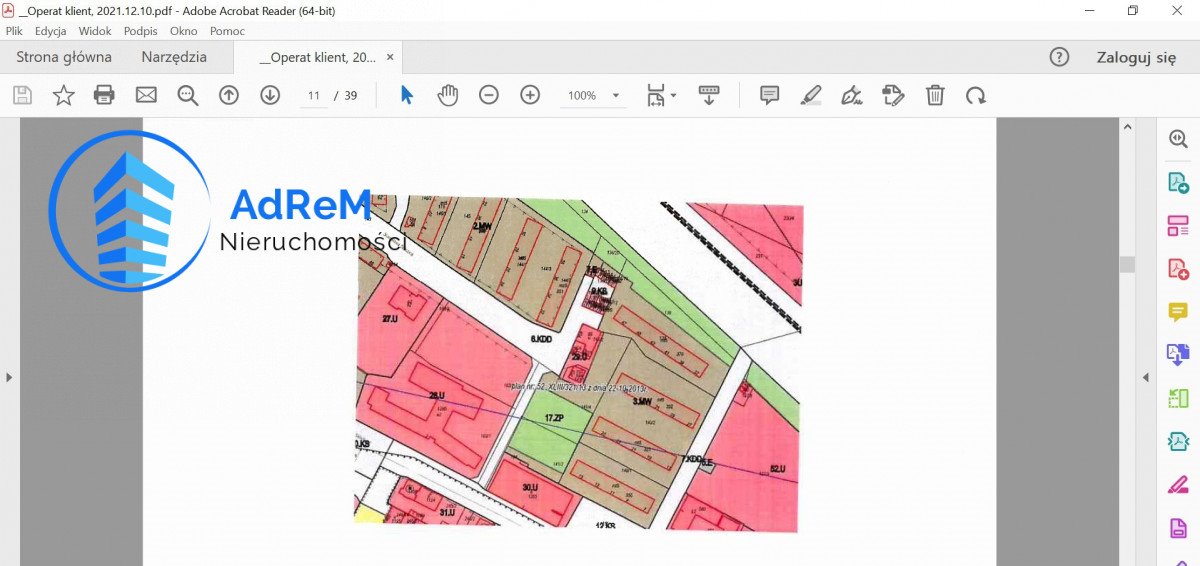Open the 100% zoom level dropdown
This screenshot has width=1200, height=566.
tap(595, 96)
